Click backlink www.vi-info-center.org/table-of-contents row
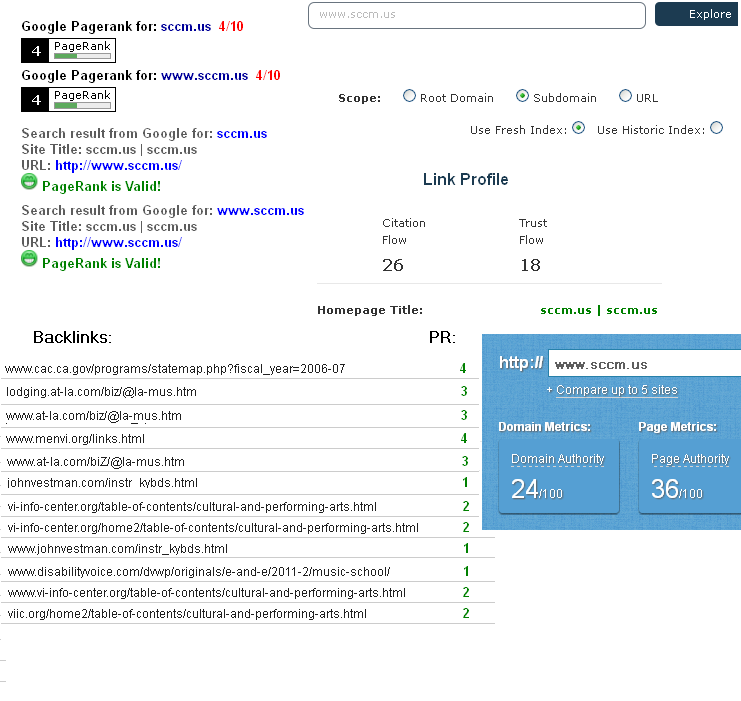This screenshot has width=741, height=701. pyautogui.click(x=207, y=593)
